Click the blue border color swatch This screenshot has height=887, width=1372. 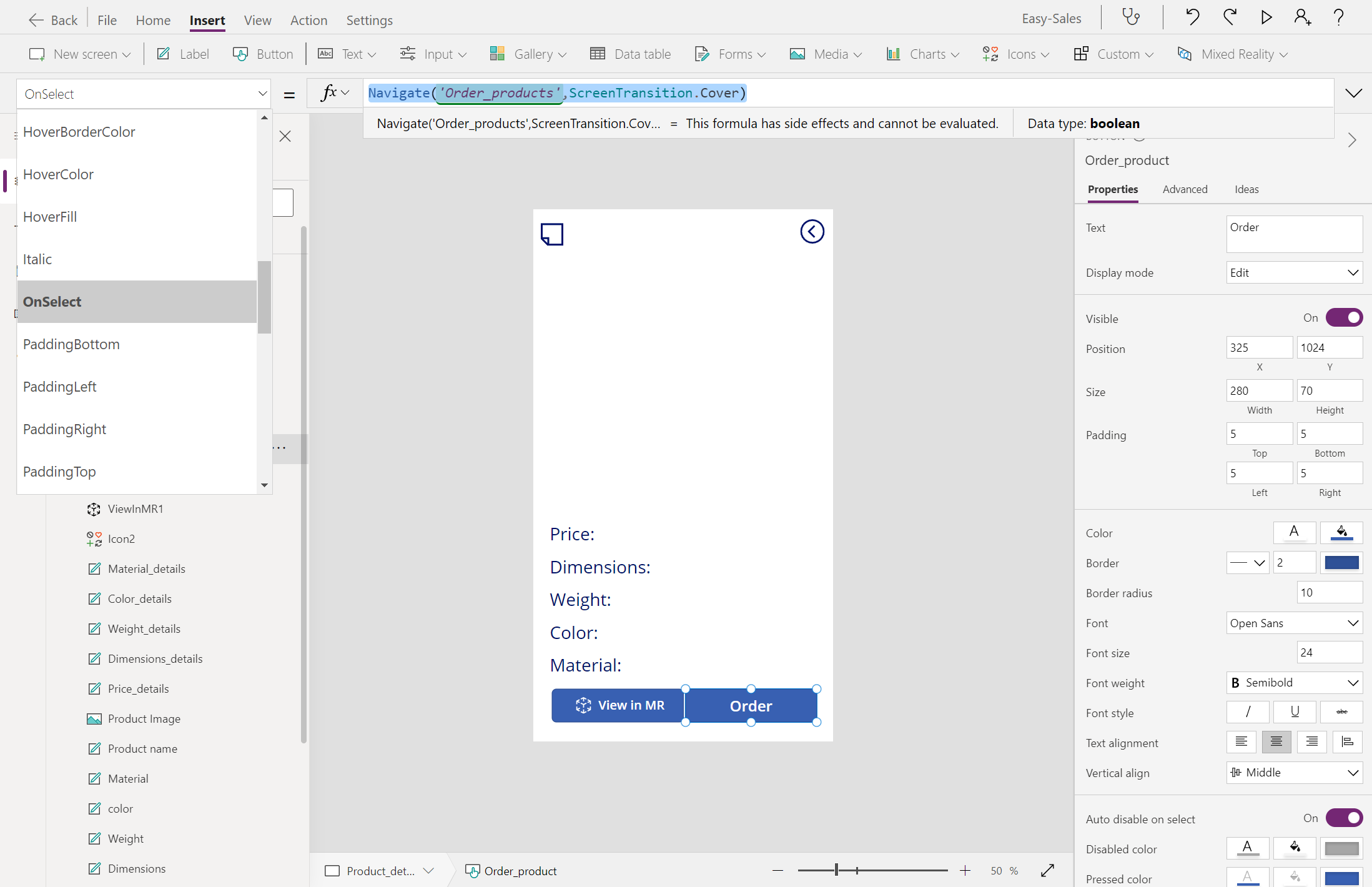(1341, 563)
